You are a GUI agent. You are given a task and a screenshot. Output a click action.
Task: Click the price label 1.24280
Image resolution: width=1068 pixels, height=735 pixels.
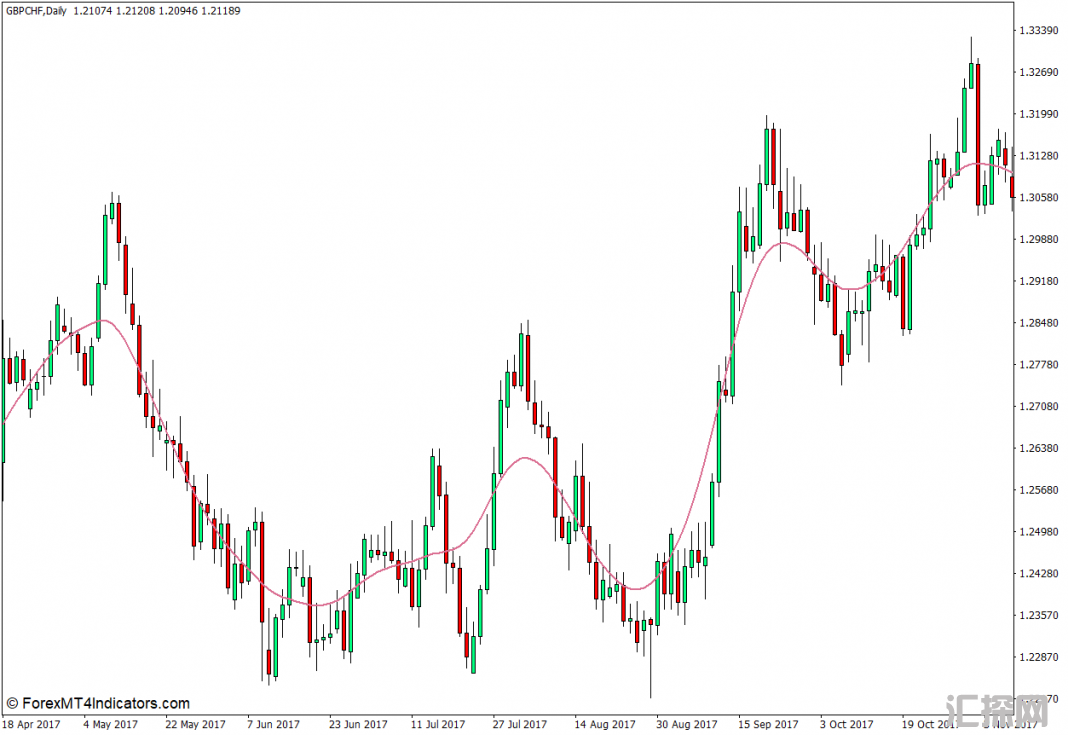[1039, 574]
